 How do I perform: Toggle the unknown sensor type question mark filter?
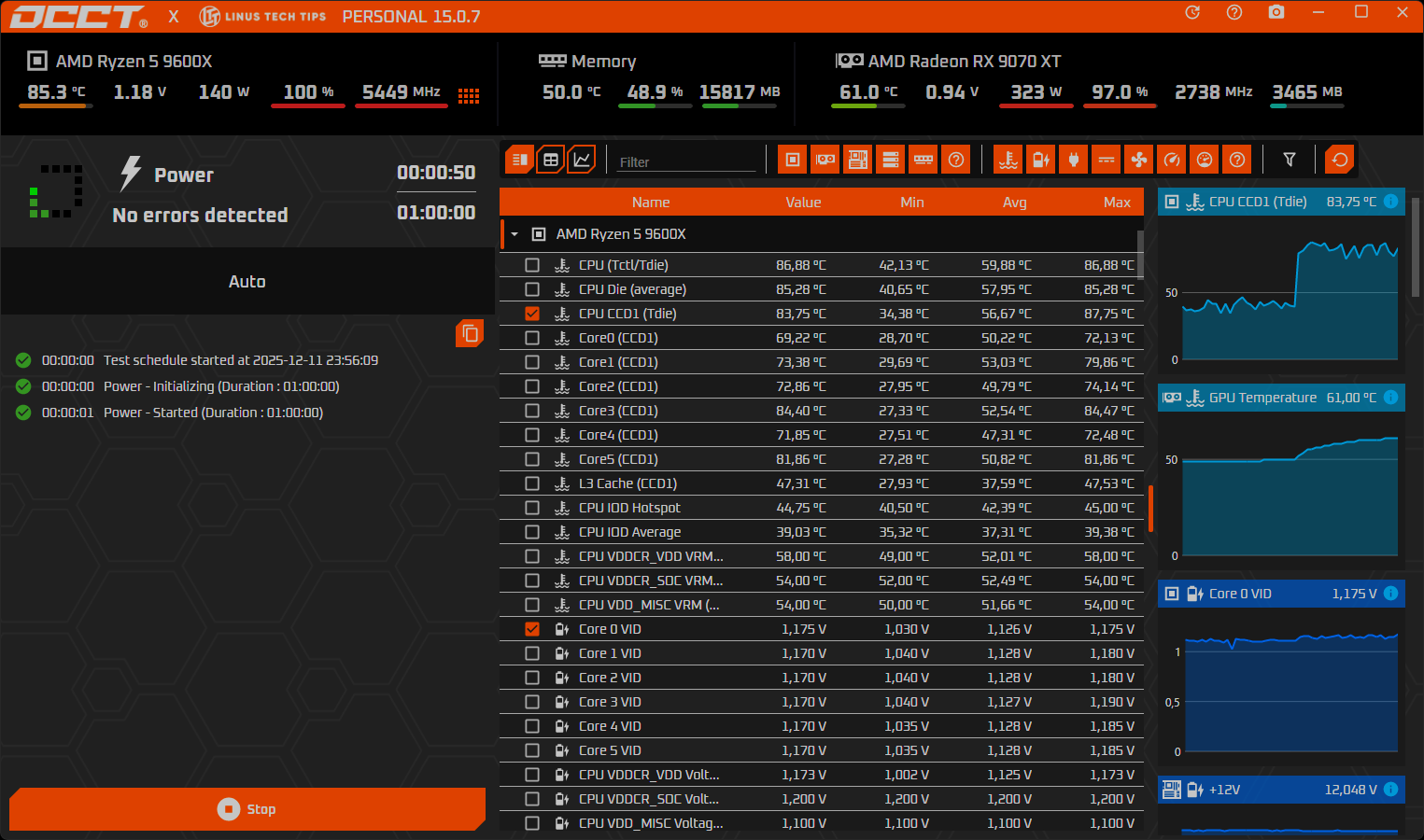click(1237, 160)
